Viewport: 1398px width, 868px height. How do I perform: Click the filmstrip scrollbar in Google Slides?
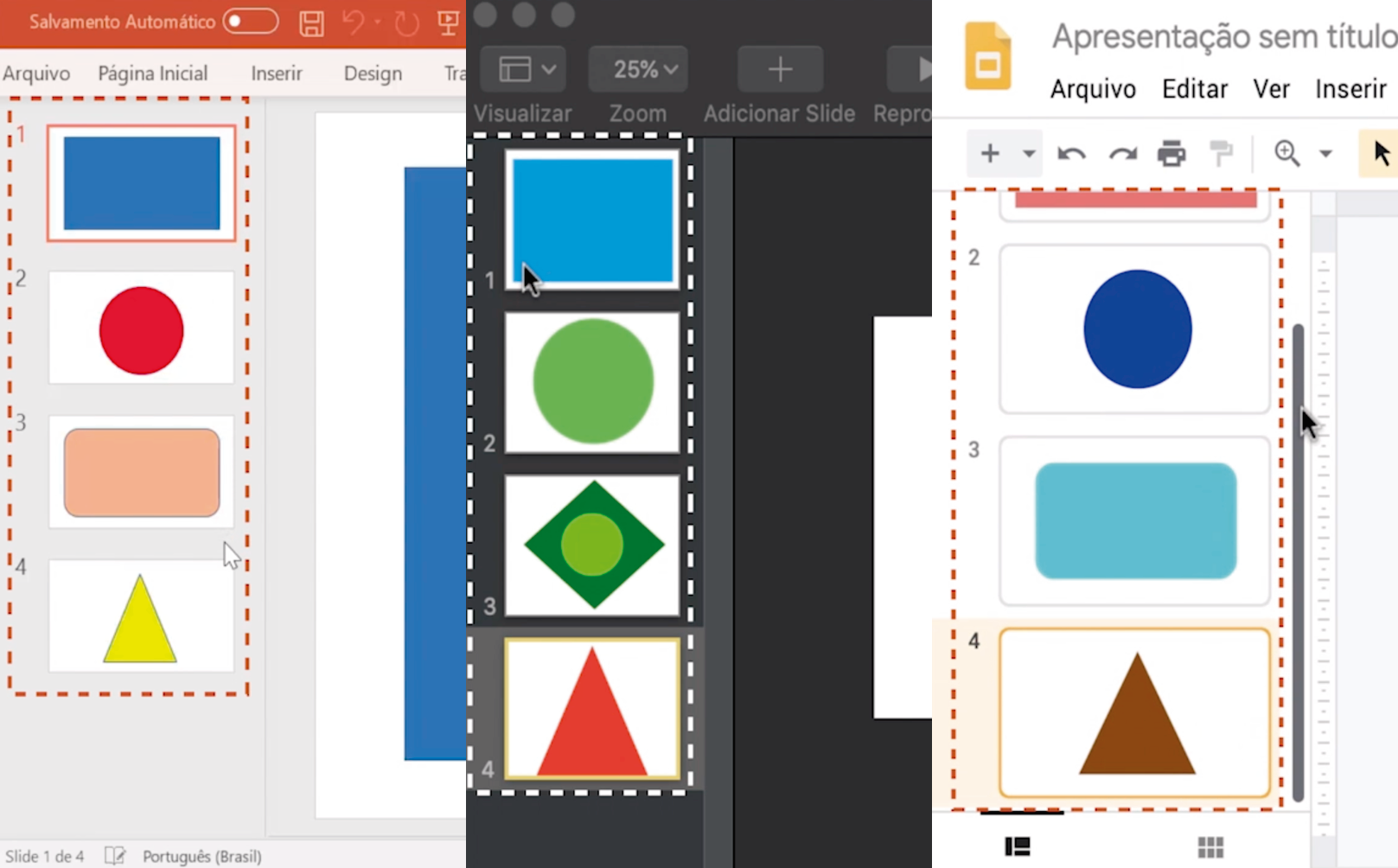(x=1298, y=562)
